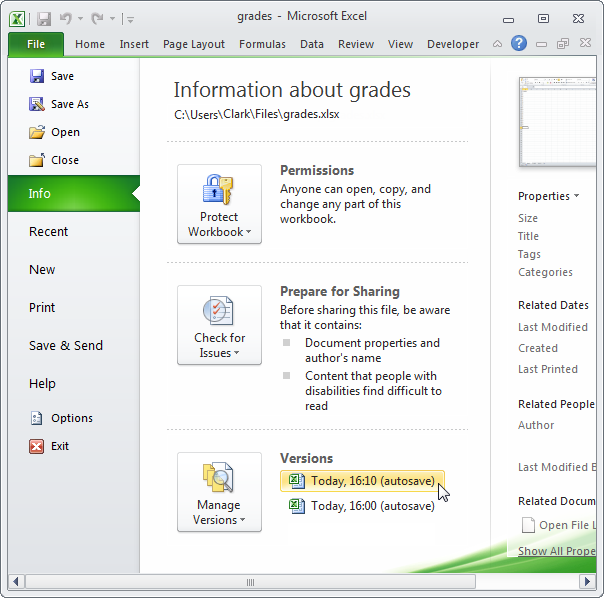
Task: Click the Excel application icon in title bar
Action: click(17, 18)
